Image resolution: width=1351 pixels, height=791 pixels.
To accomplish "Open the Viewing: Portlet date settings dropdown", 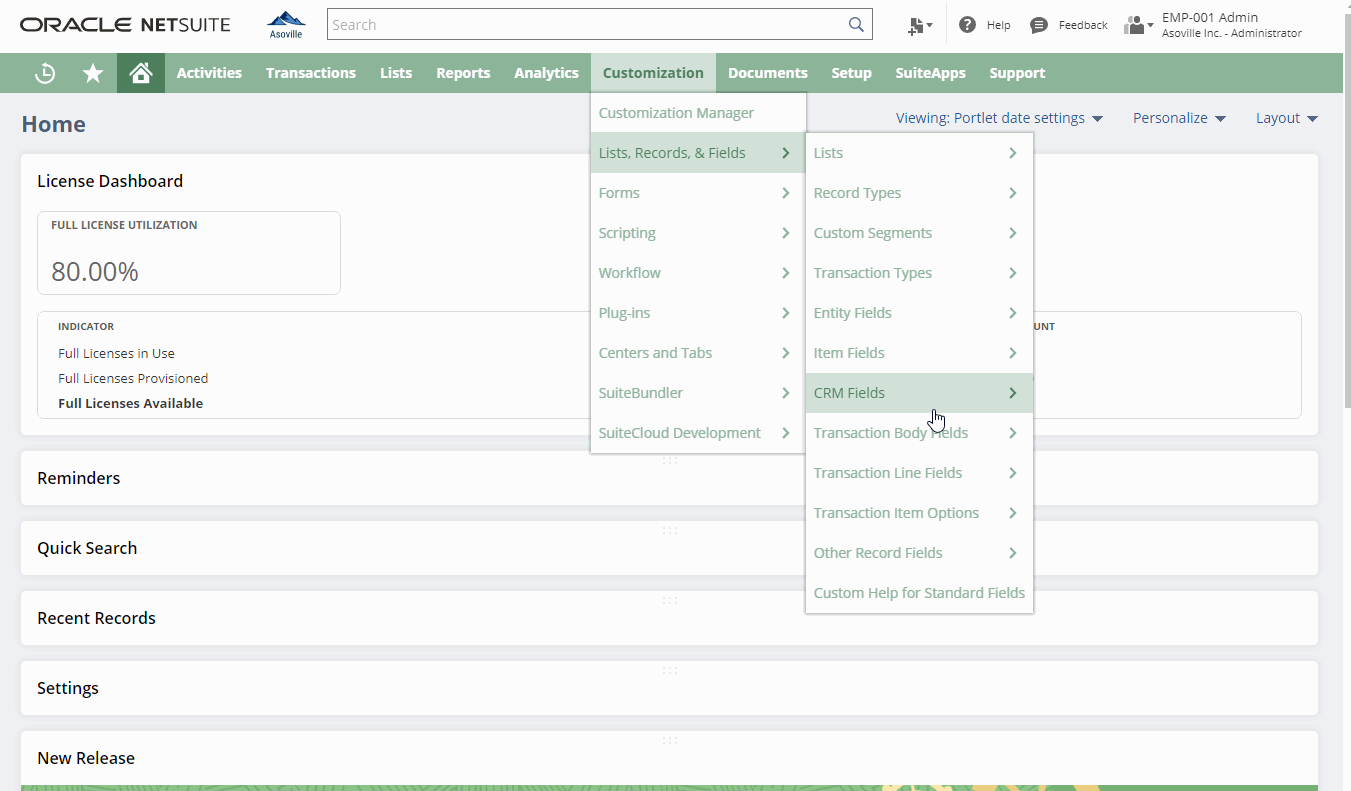I will [x=999, y=118].
